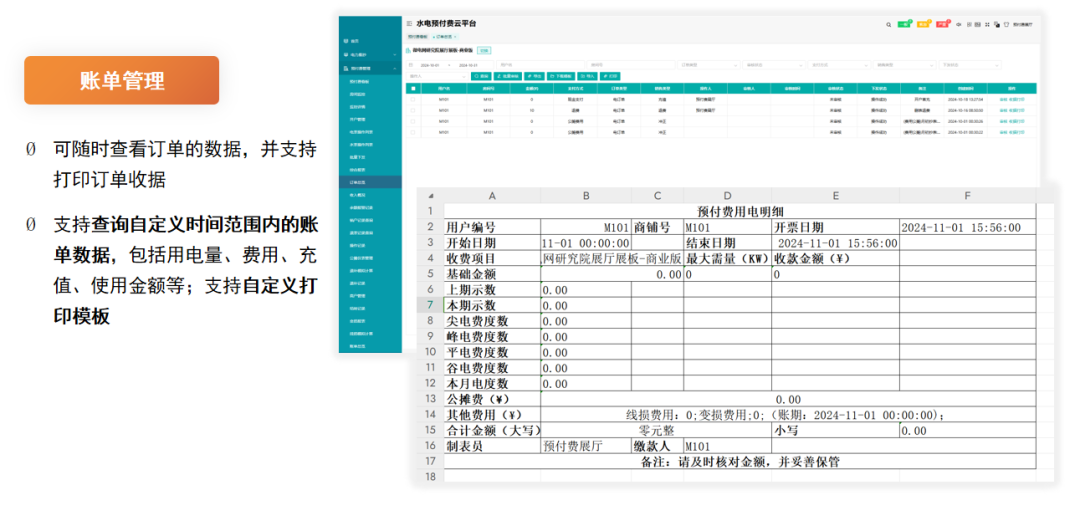Go to 首页 in the left sidebar
Image resolution: width=1080 pixels, height=531 pixels.
pos(355,41)
